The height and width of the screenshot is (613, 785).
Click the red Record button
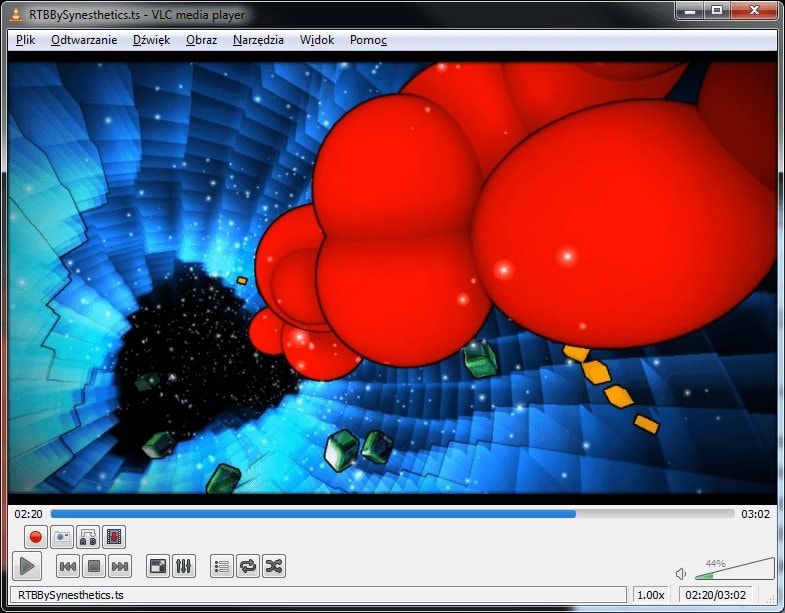[36, 537]
